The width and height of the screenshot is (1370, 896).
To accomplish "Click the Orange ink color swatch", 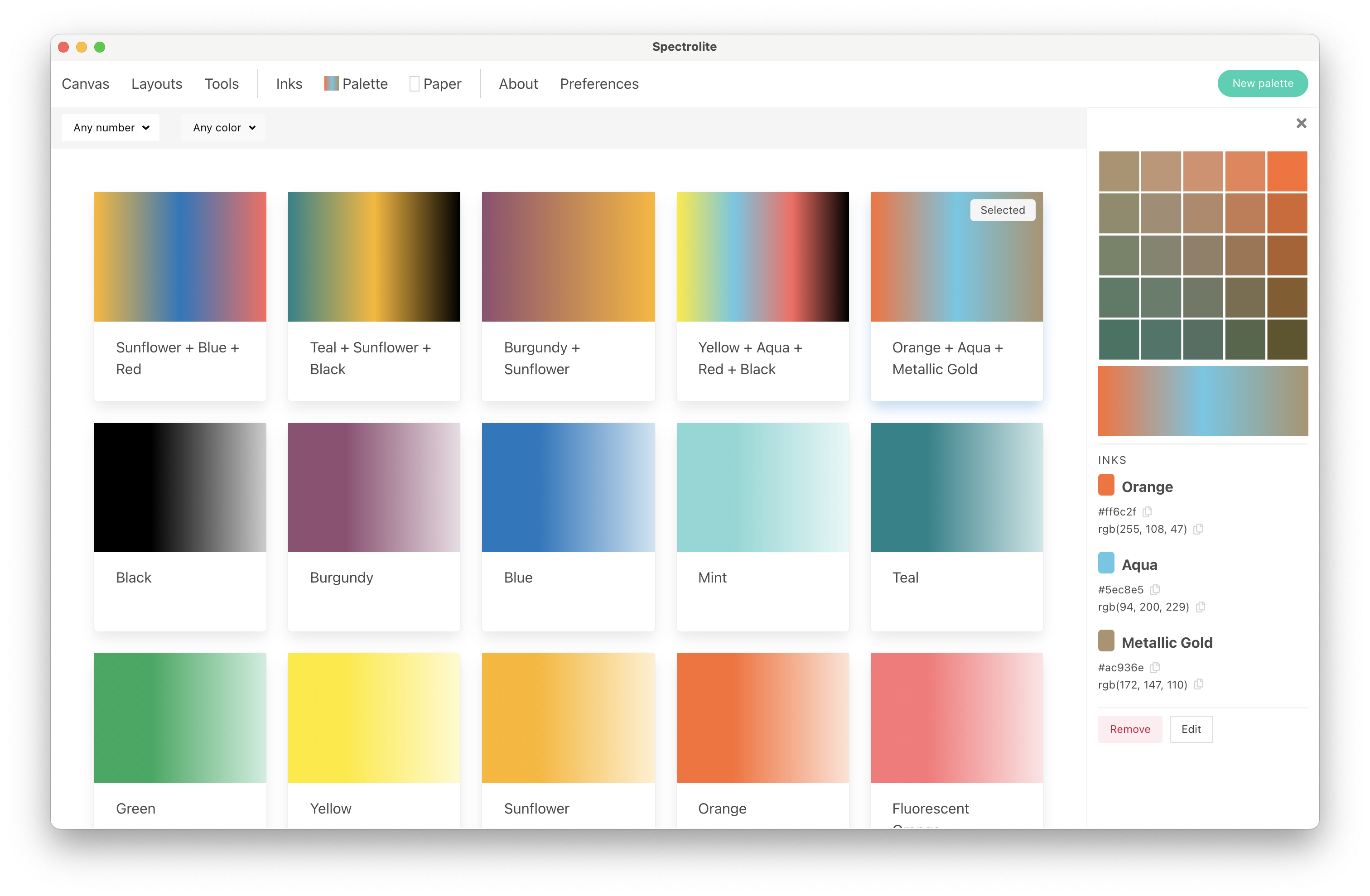I will pyautogui.click(x=1106, y=485).
